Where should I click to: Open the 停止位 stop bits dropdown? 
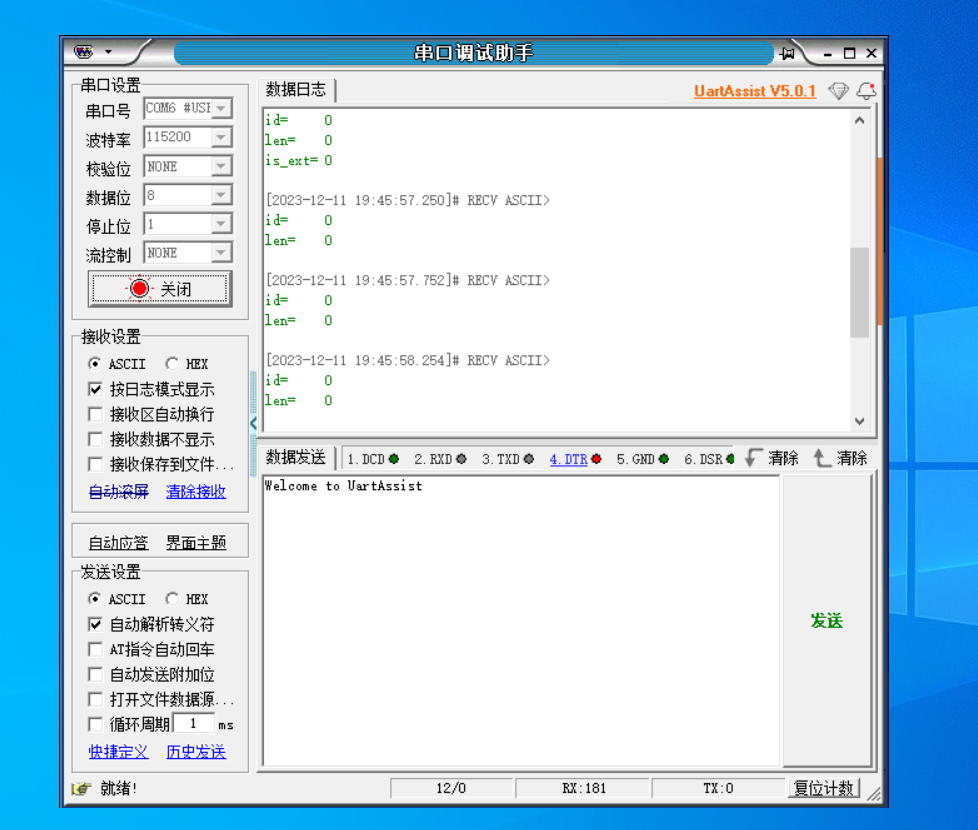pyautogui.click(x=221, y=224)
